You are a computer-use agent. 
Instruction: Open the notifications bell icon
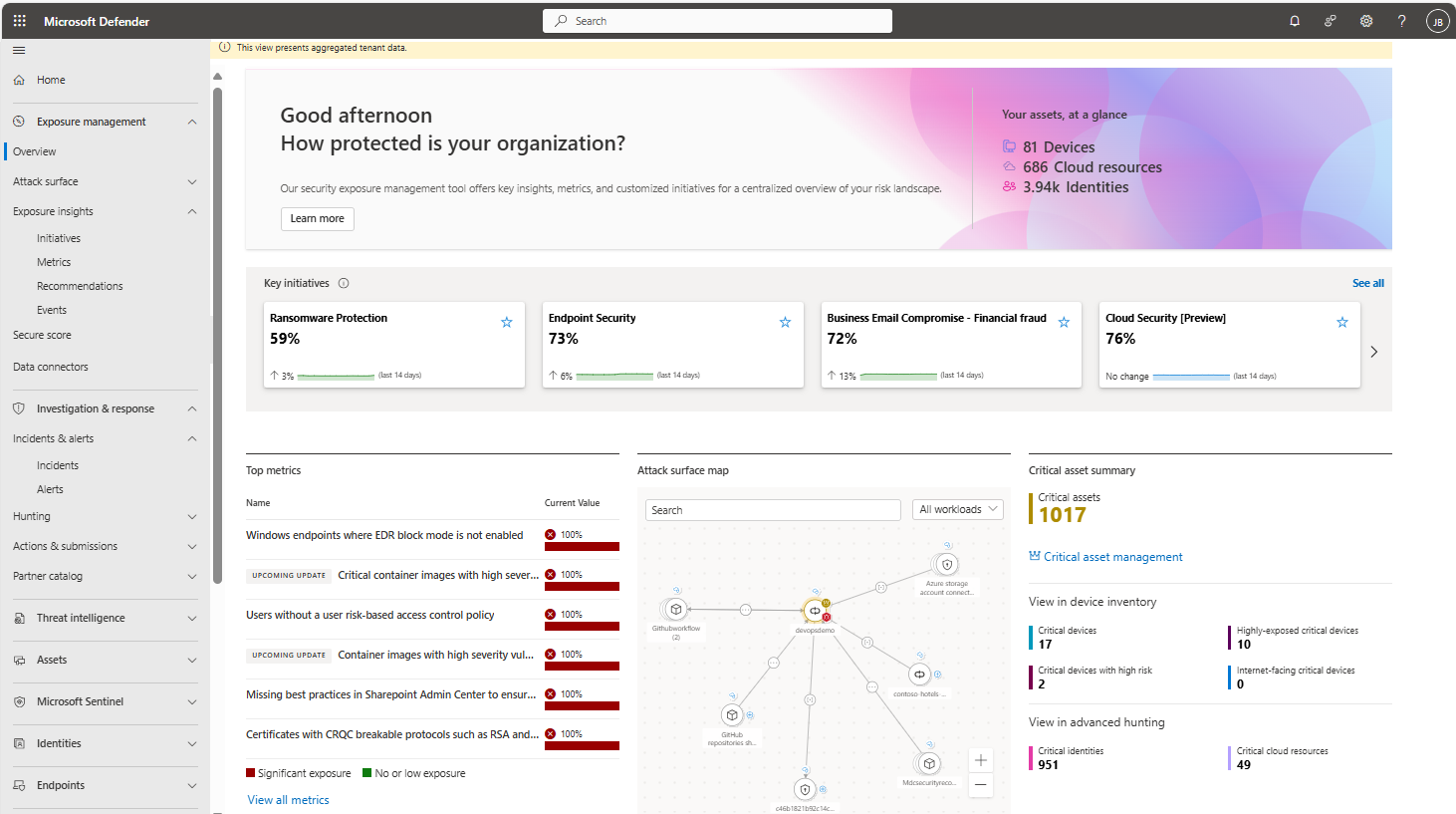tap(1295, 21)
